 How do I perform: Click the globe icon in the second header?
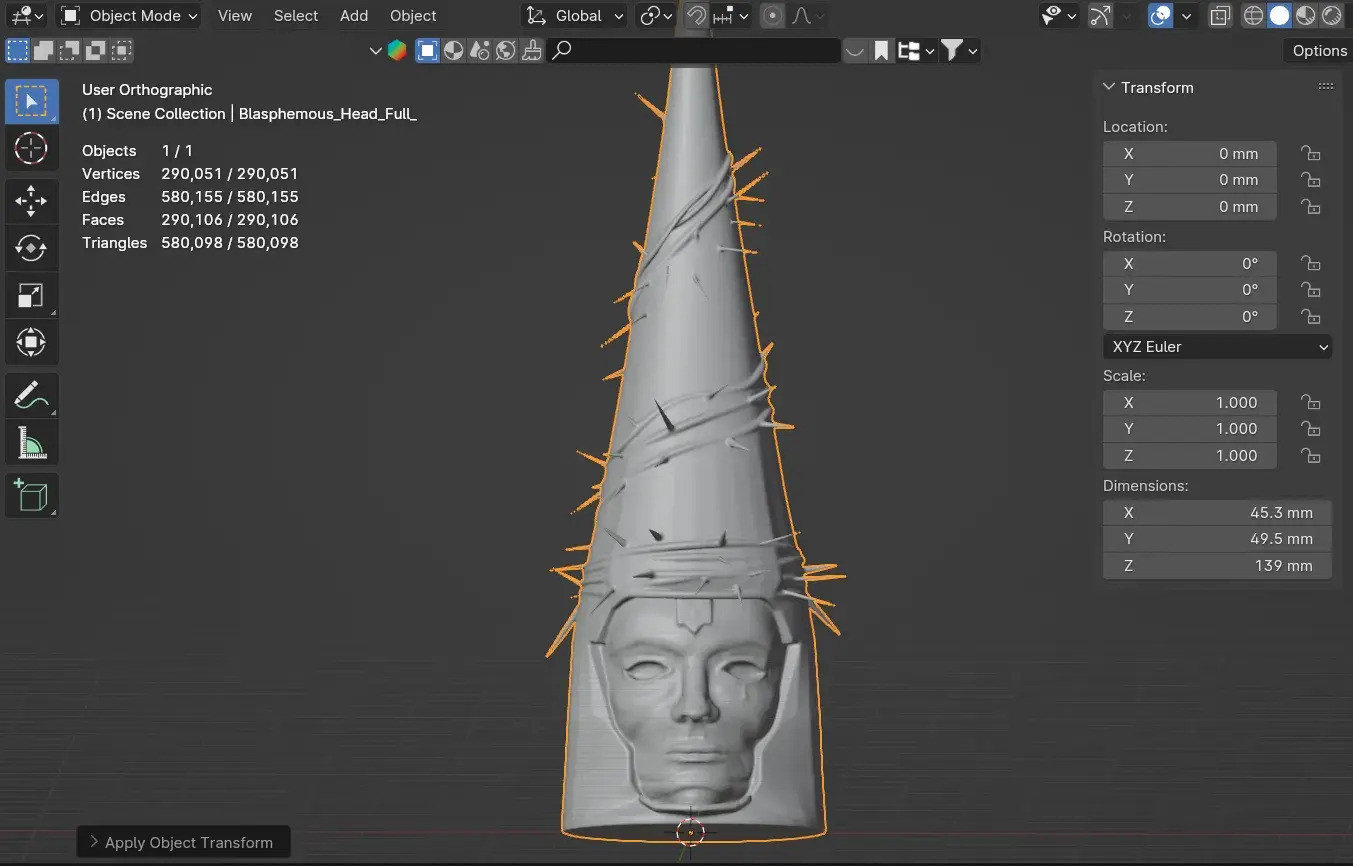pos(506,50)
